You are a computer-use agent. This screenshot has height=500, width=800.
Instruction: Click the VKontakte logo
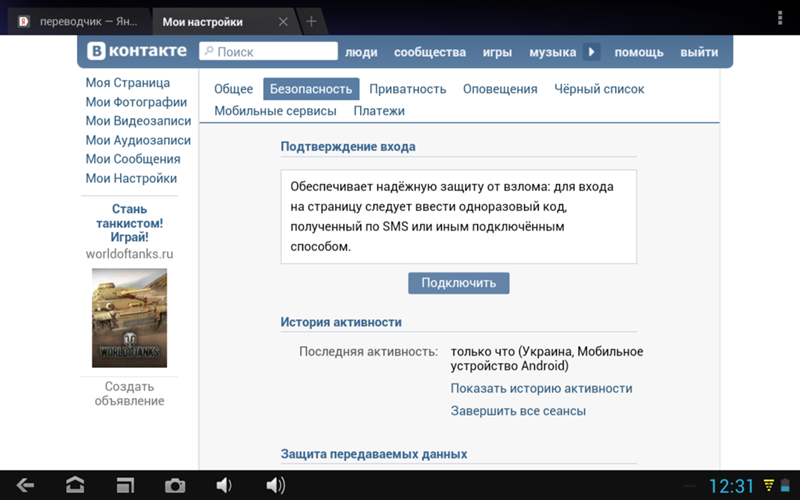coord(136,52)
